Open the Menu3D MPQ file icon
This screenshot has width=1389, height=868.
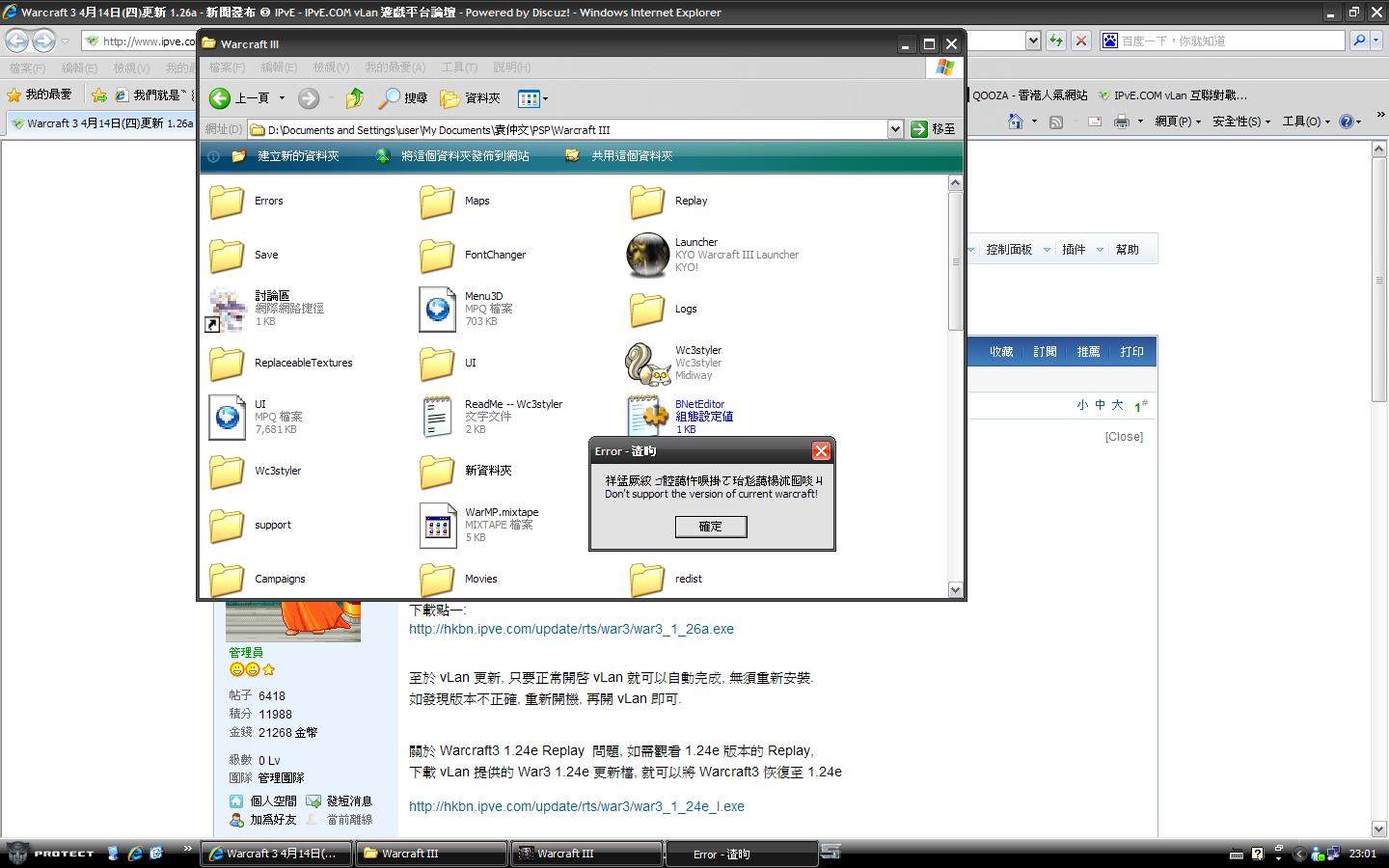click(x=437, y=309)
